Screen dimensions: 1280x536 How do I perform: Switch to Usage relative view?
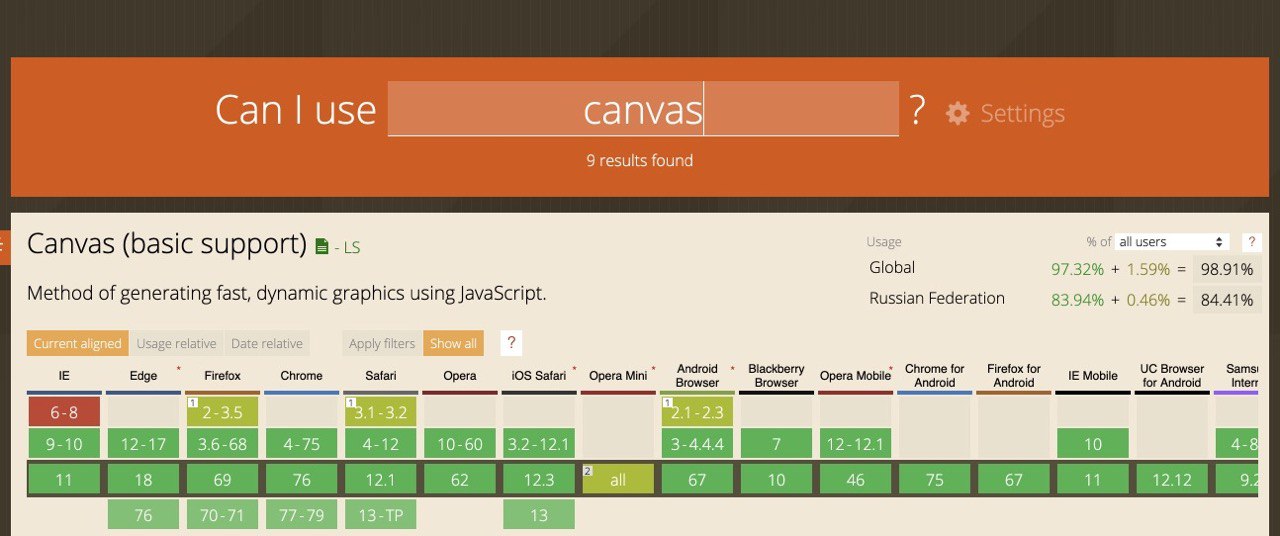click(176, 343)
